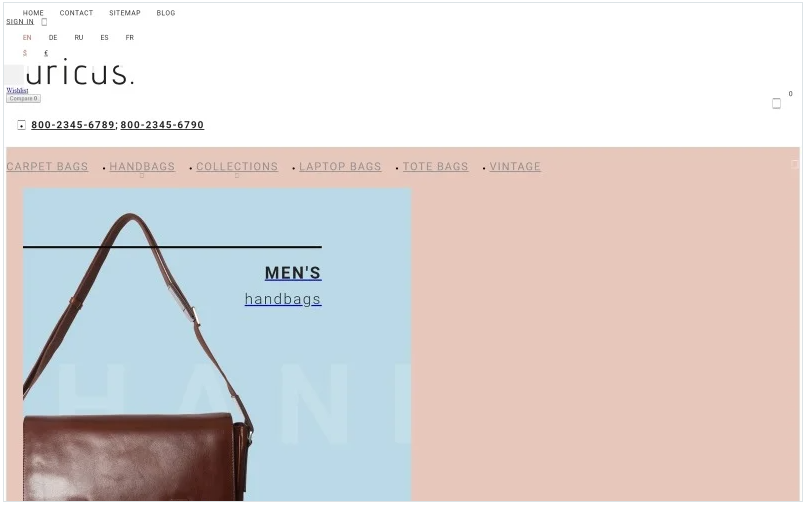
Task: Select the DE language option
Action: 53,37
